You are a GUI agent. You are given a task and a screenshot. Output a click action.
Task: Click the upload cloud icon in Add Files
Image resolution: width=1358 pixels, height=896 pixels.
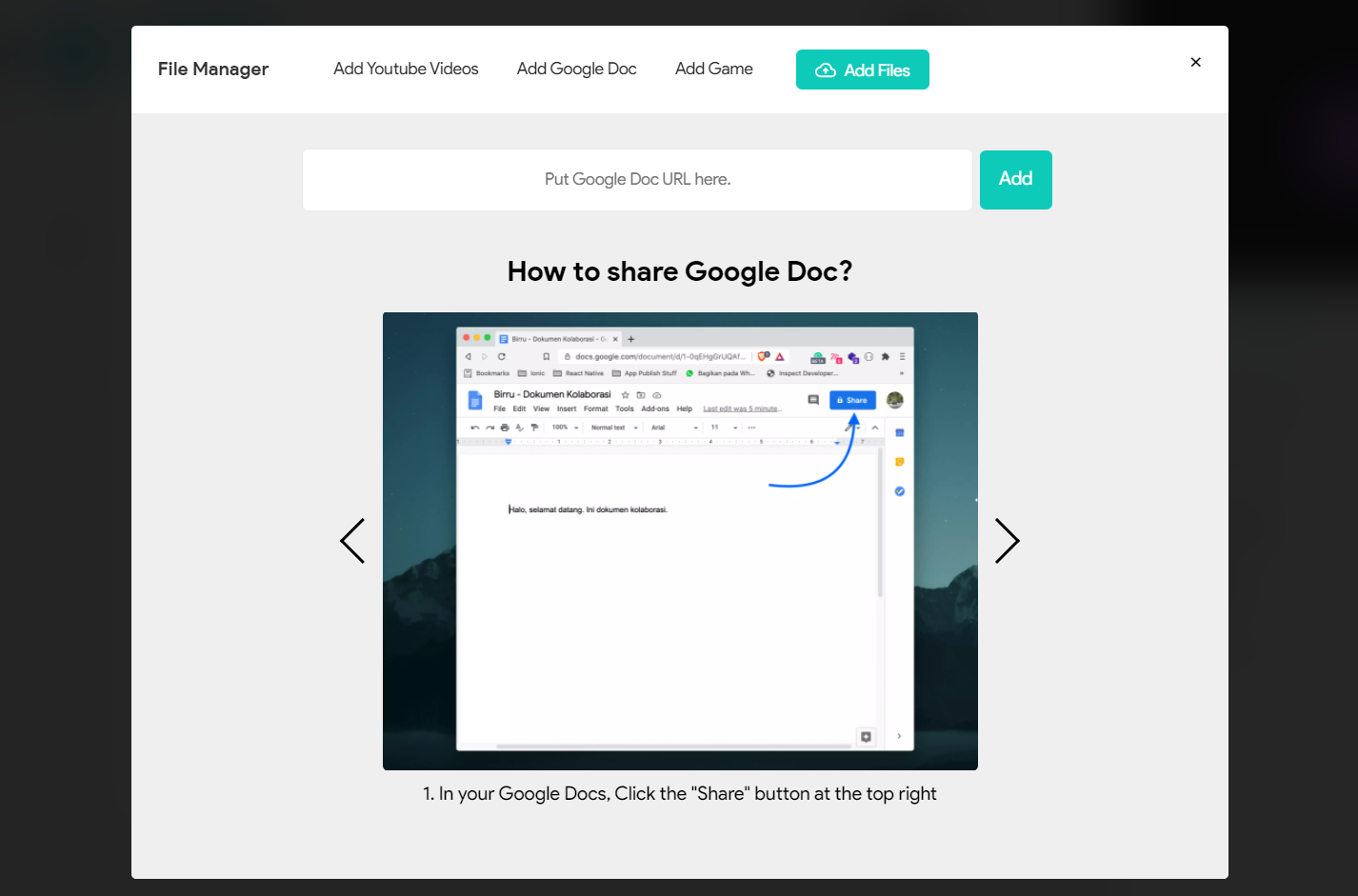pos(826,70)
